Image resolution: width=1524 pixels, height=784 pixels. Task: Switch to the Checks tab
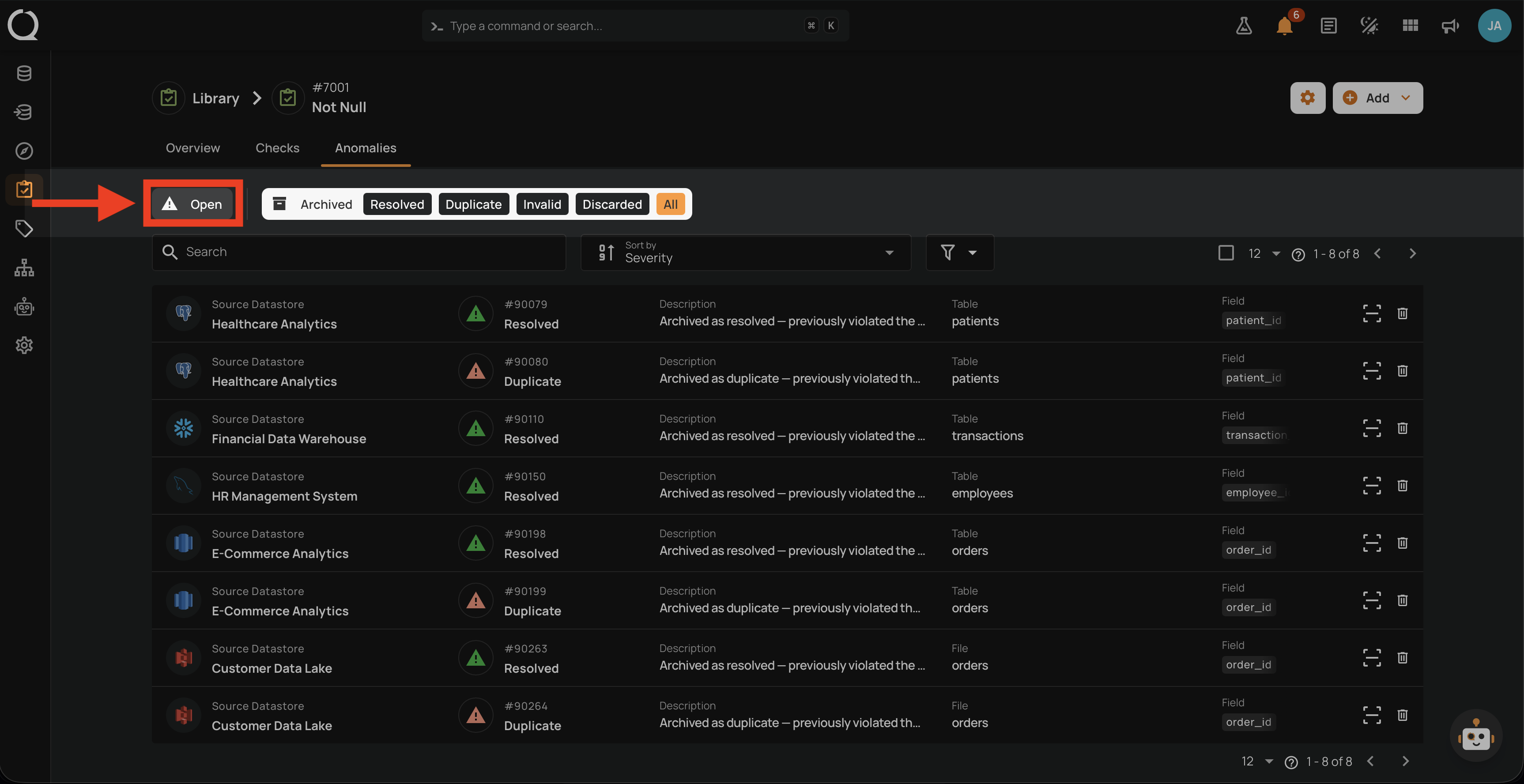[277, 148]
